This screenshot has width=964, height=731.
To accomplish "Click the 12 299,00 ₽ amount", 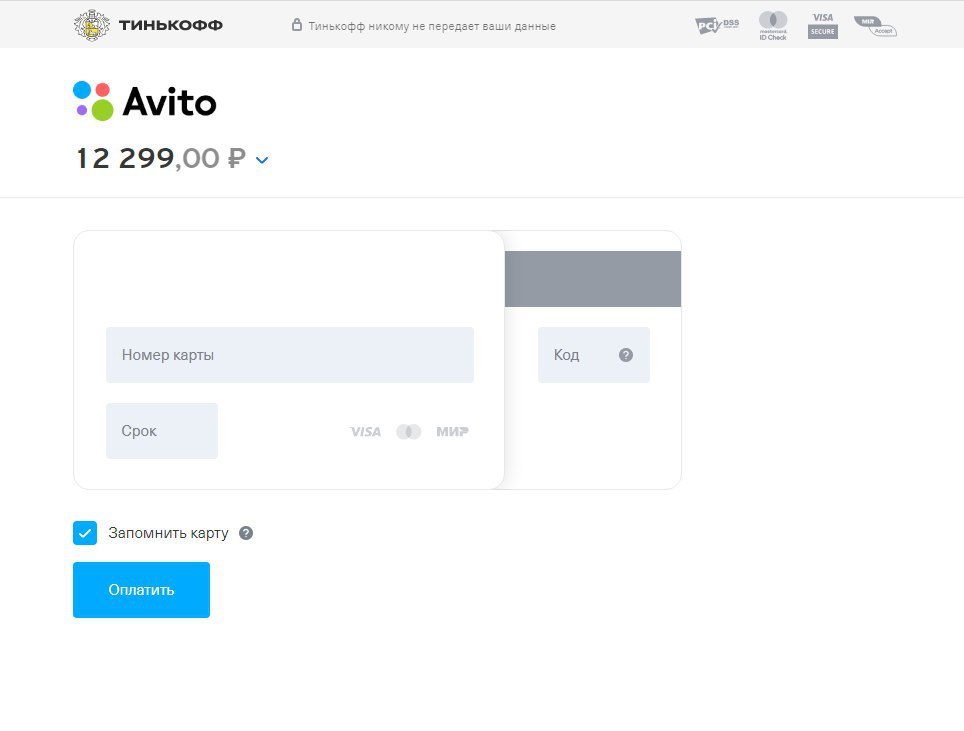I will pos(161,158).
